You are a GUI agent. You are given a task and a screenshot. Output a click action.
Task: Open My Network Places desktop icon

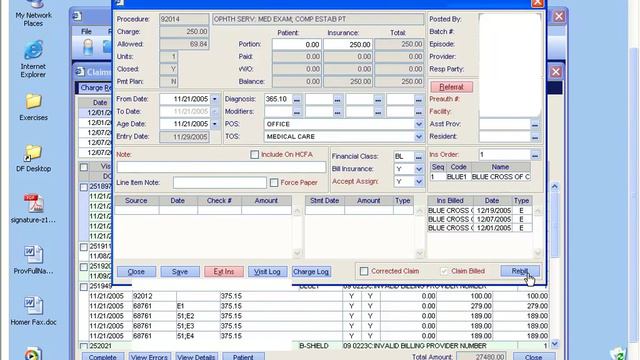[33, 13]
